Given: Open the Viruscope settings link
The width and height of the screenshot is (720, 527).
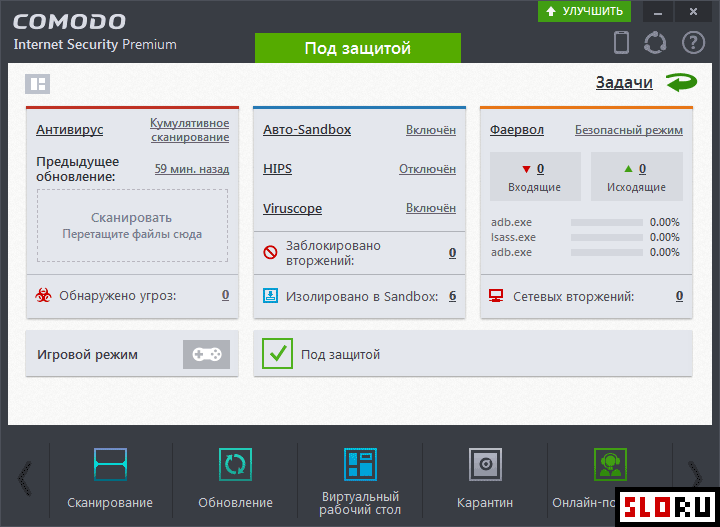Looking at the screenshot, I should 292,208.
